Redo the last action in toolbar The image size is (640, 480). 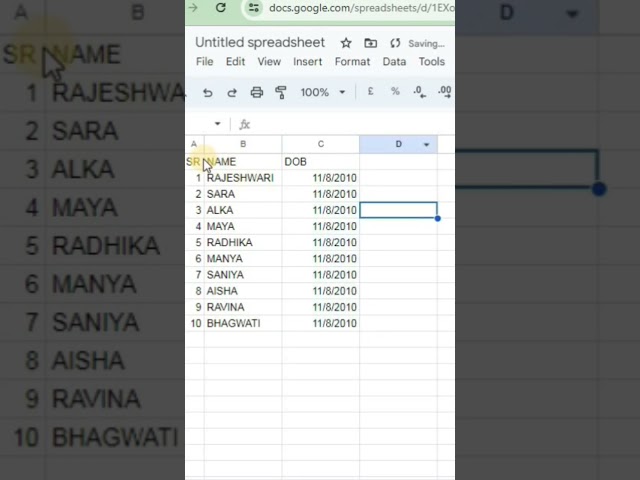(x=232, y=93)
